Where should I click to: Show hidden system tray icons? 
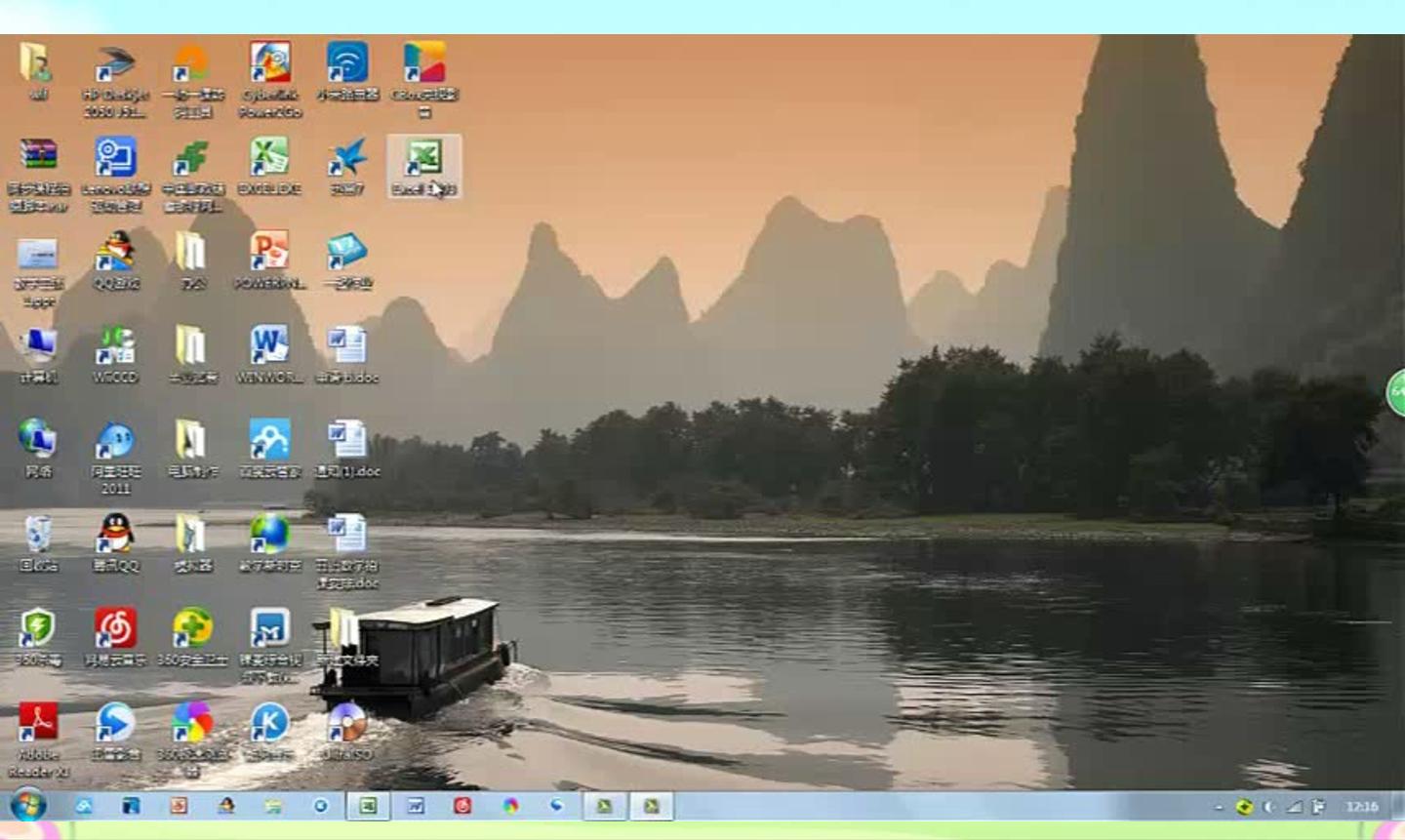pos(1218,807)
